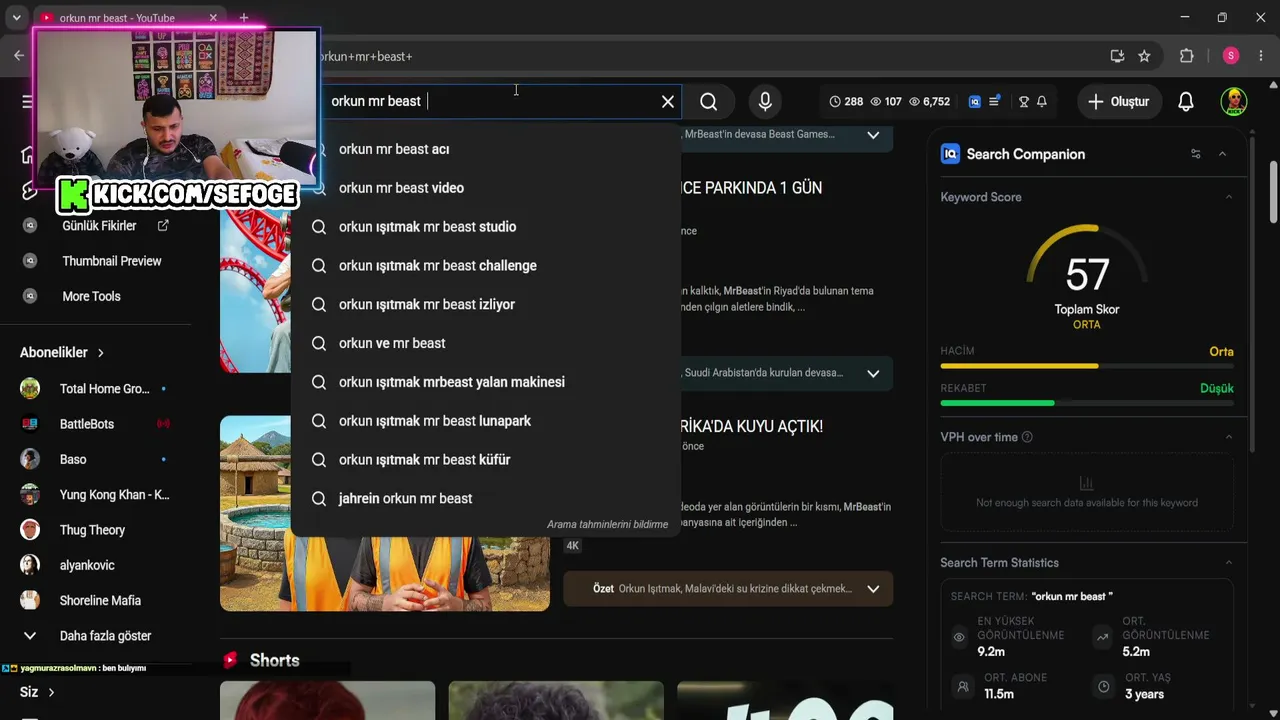1280x720 pixels.
Task: Click inside the YouTube search input field
Action: pos(490,101)
